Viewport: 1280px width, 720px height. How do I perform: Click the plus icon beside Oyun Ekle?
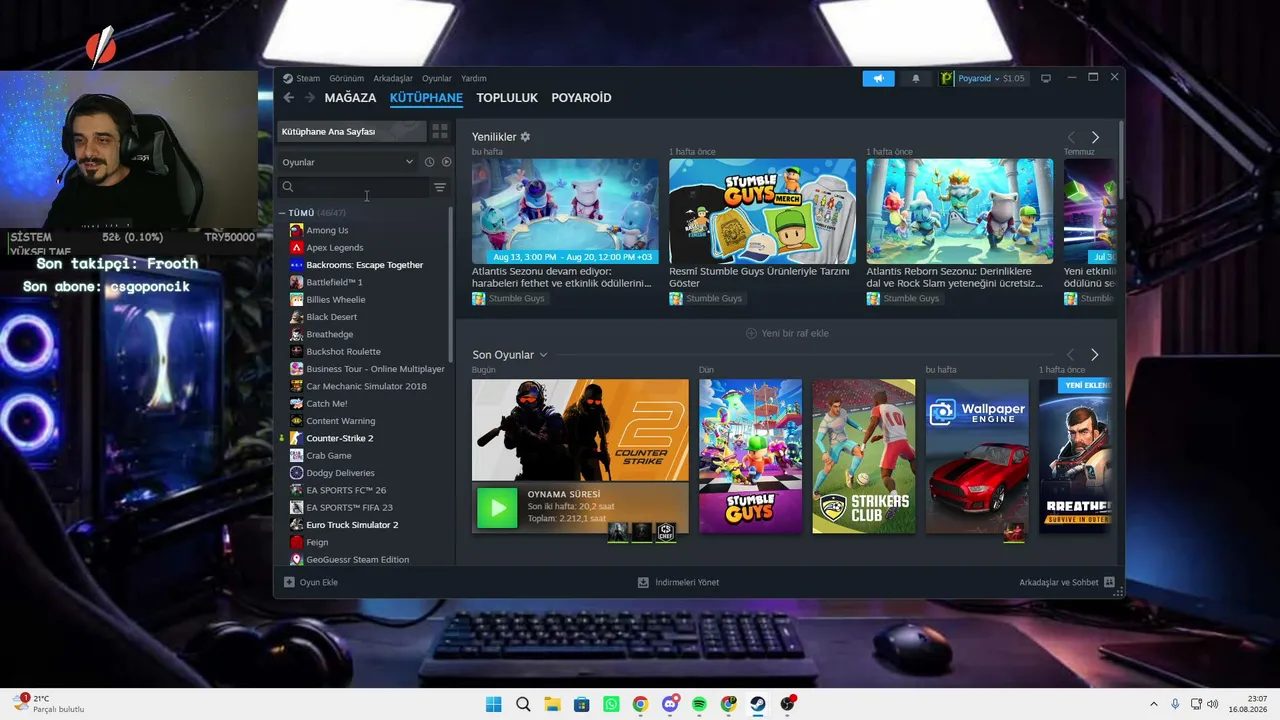coord(289,582)
